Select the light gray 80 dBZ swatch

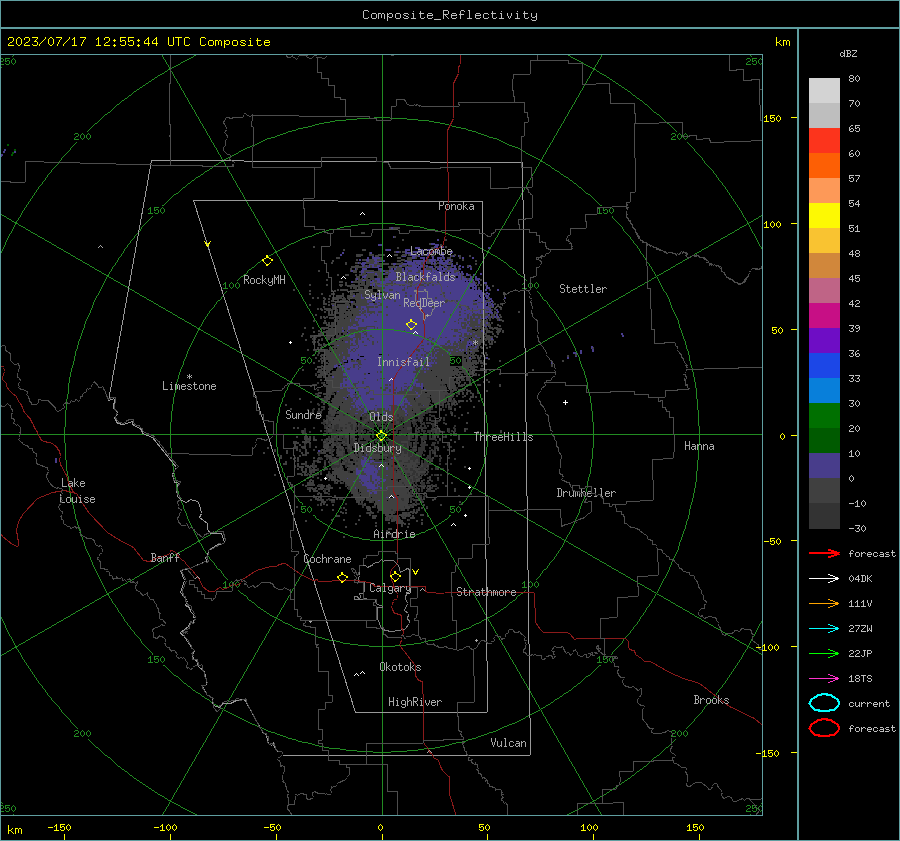[x=824, y=91]
